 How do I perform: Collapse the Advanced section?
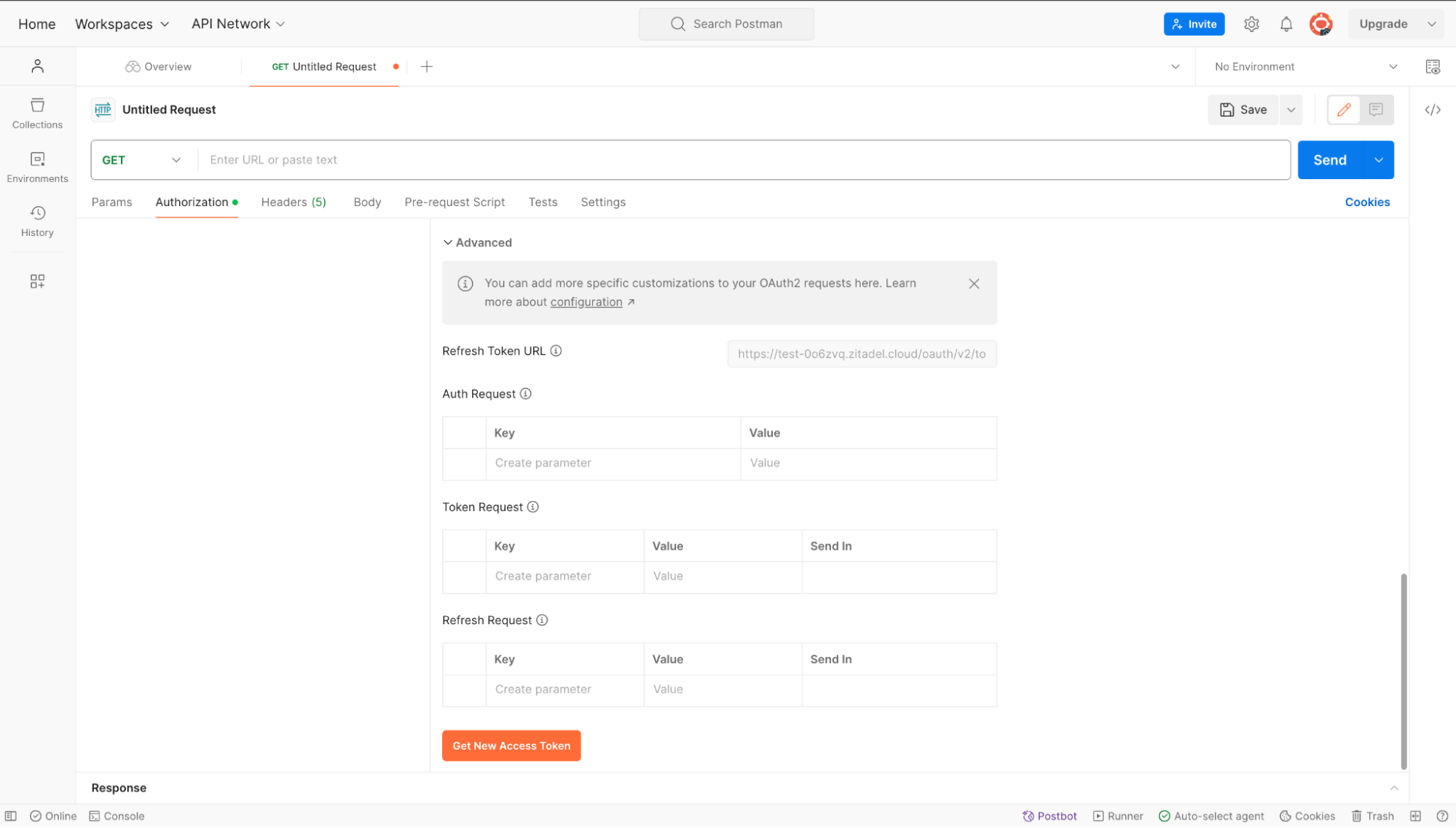(477, 243)
